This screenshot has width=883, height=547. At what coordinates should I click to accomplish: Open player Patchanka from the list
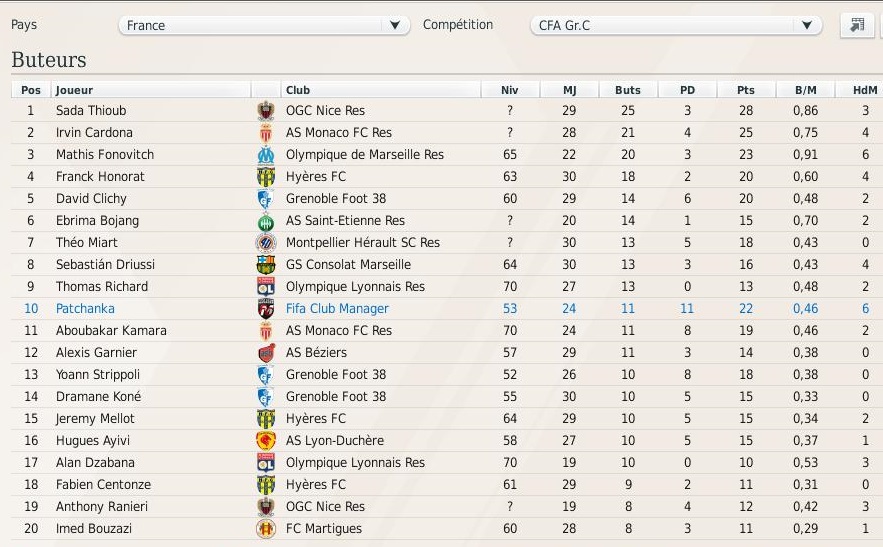(x=85, y=309)
